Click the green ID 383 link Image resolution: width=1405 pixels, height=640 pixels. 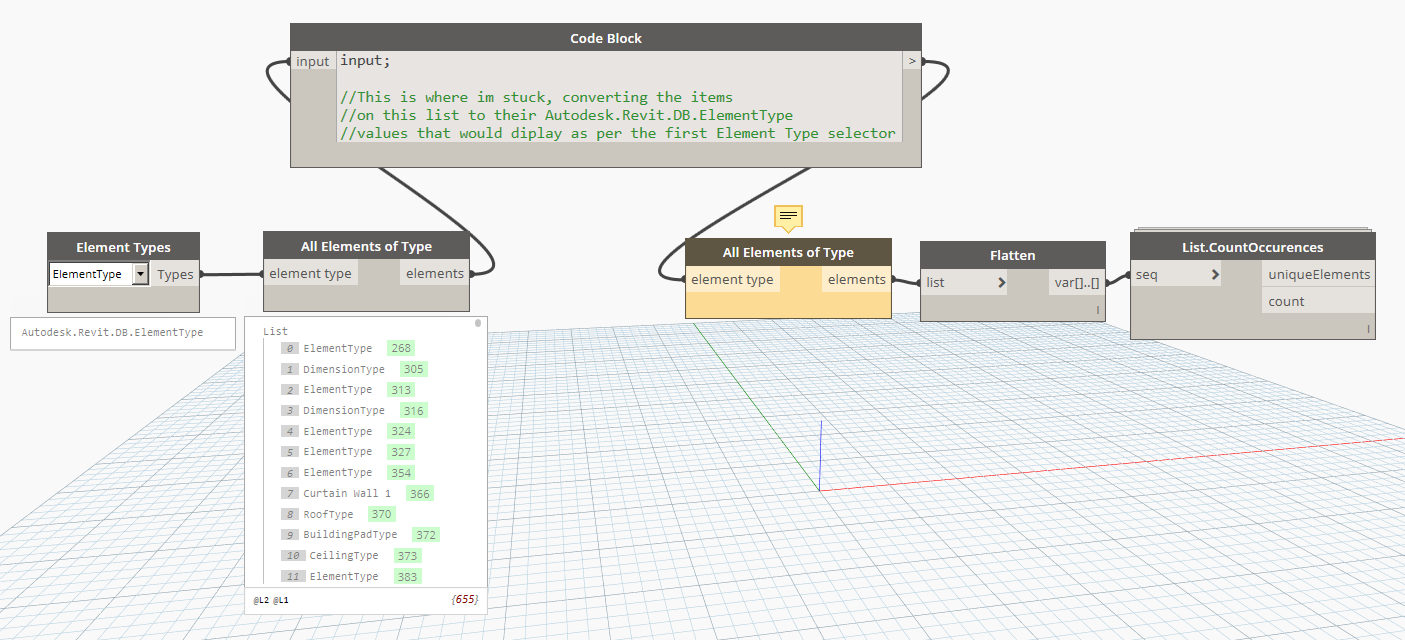click(x=407, y=577)
